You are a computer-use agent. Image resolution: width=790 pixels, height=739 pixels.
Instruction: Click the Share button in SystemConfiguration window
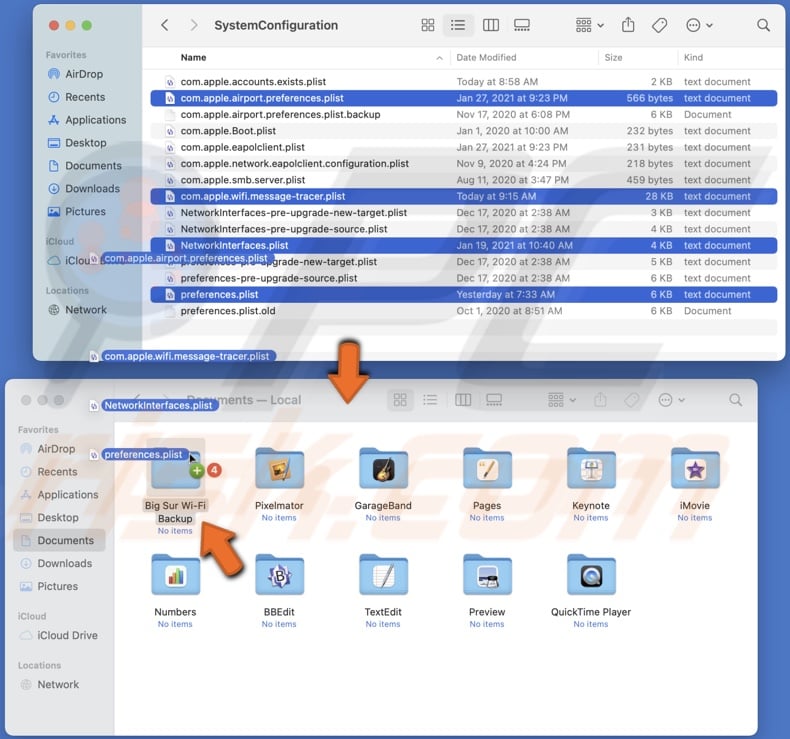[628, 25]
